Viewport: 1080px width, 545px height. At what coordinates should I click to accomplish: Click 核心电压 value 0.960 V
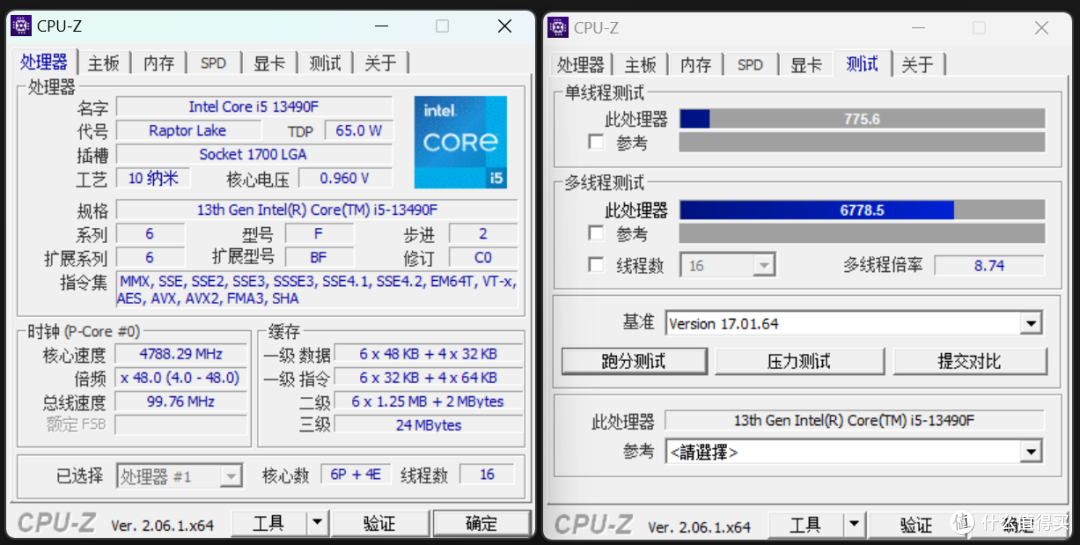coord(345,178)
